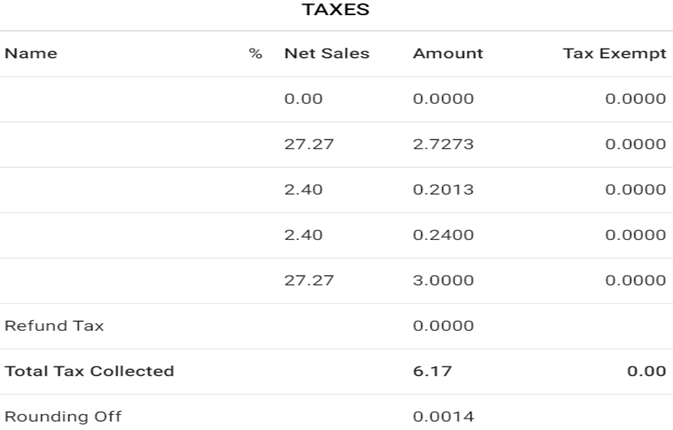Select Net Sales 2.40 beside amount 0.2400
673x430 pixels.
pyautogui.click(x=303, y=235)
